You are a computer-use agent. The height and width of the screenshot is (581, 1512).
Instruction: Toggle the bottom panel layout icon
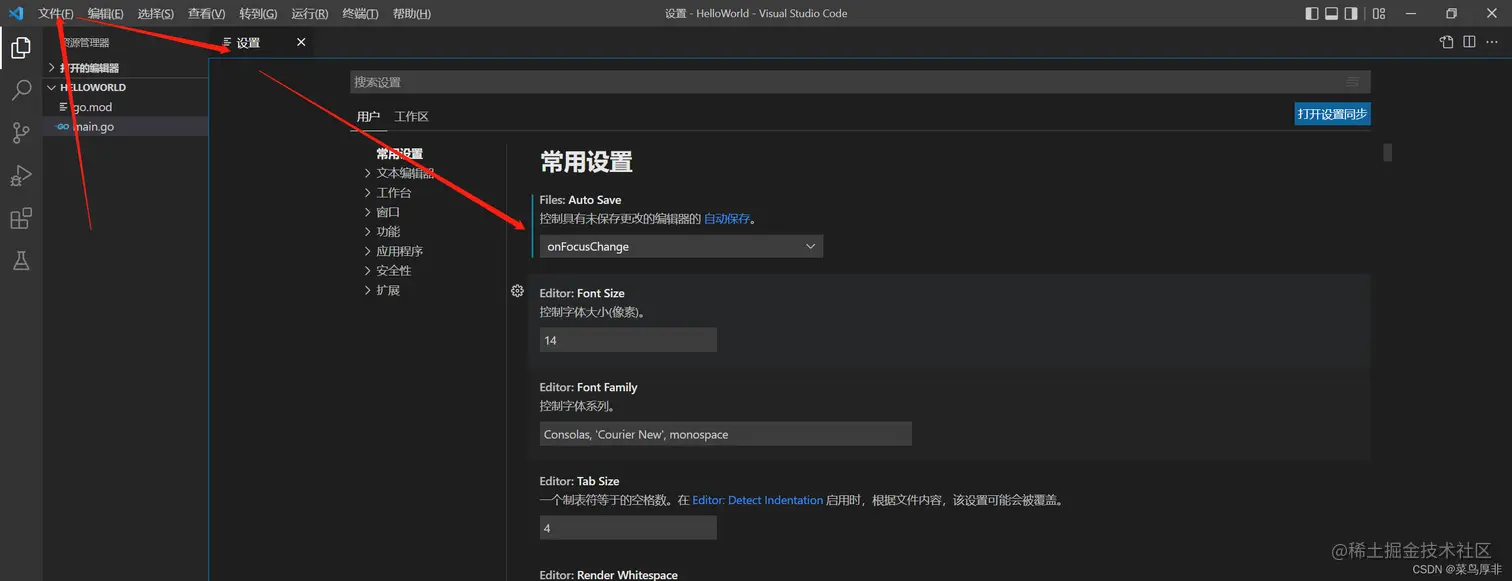(x=1332, y=14)
